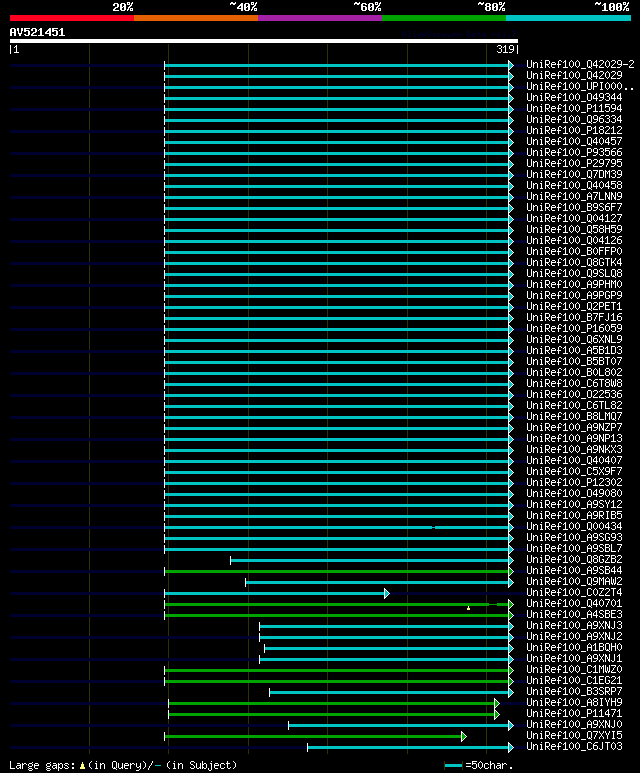Viewport: 640px width, 773px height.
Task: Click the red ~20% identity color bar
Action: coord(71,18)
